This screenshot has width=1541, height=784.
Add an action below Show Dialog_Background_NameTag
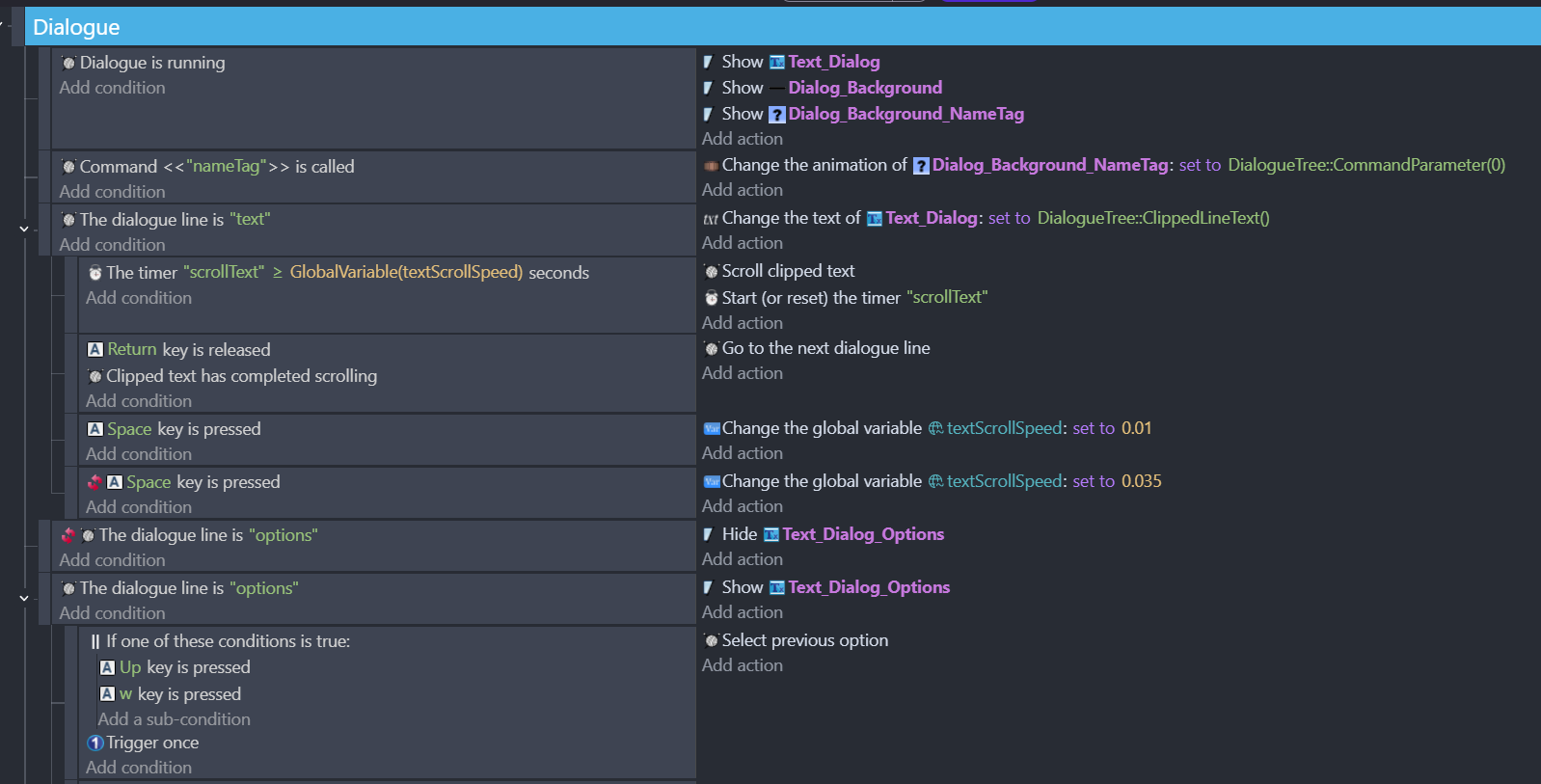click(742, 139)
